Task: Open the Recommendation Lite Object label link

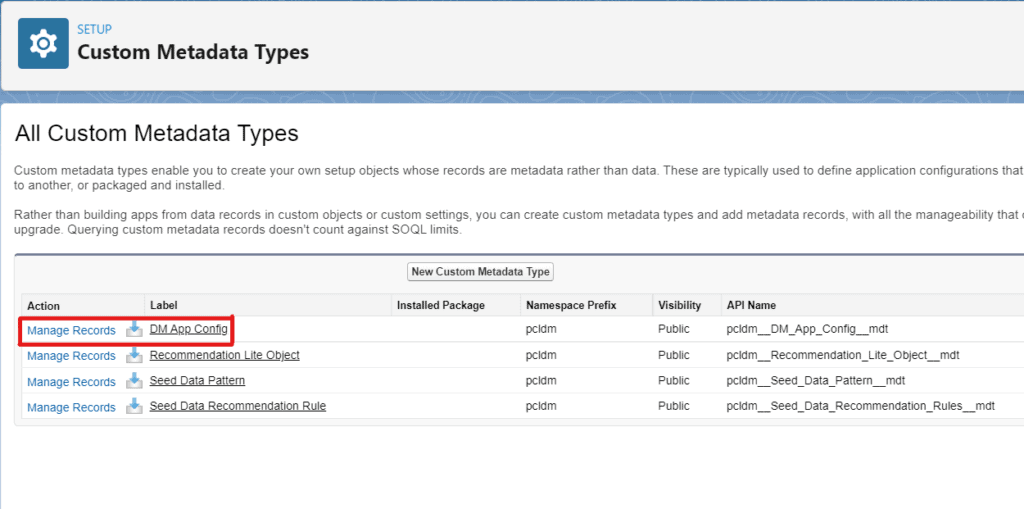Action: 224,355
